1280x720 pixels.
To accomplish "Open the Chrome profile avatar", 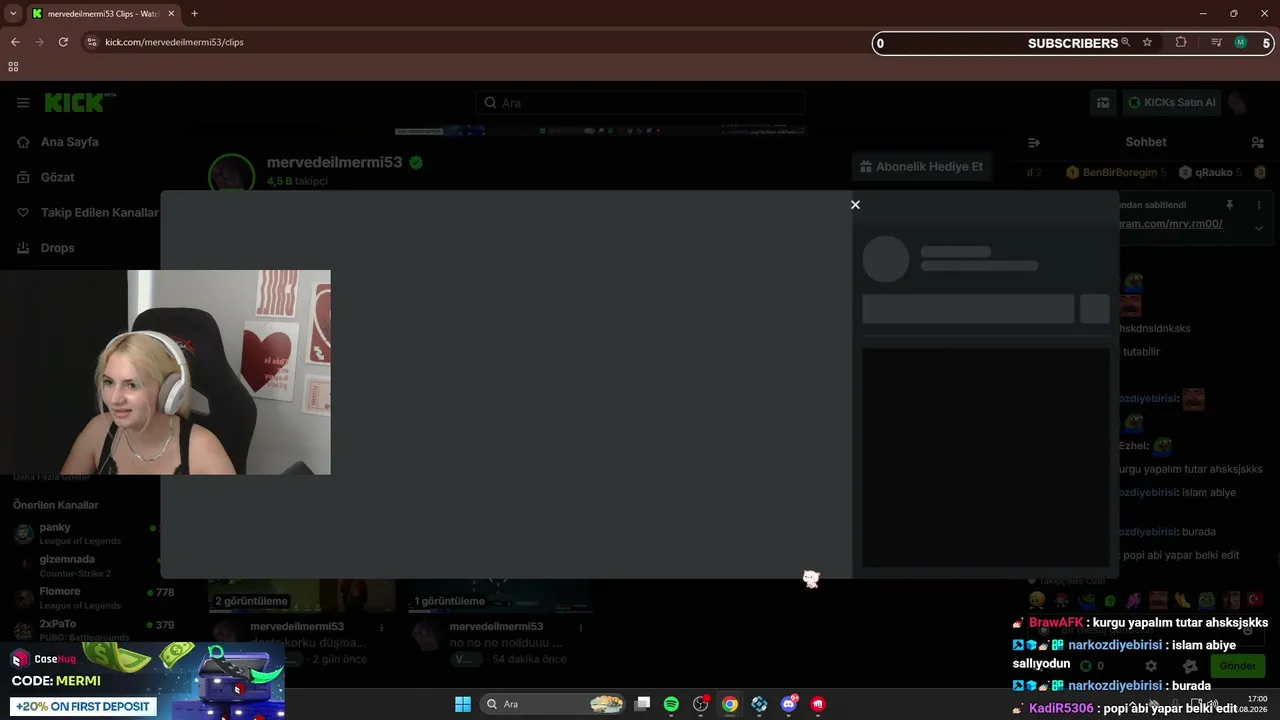I will point(1240,42).
